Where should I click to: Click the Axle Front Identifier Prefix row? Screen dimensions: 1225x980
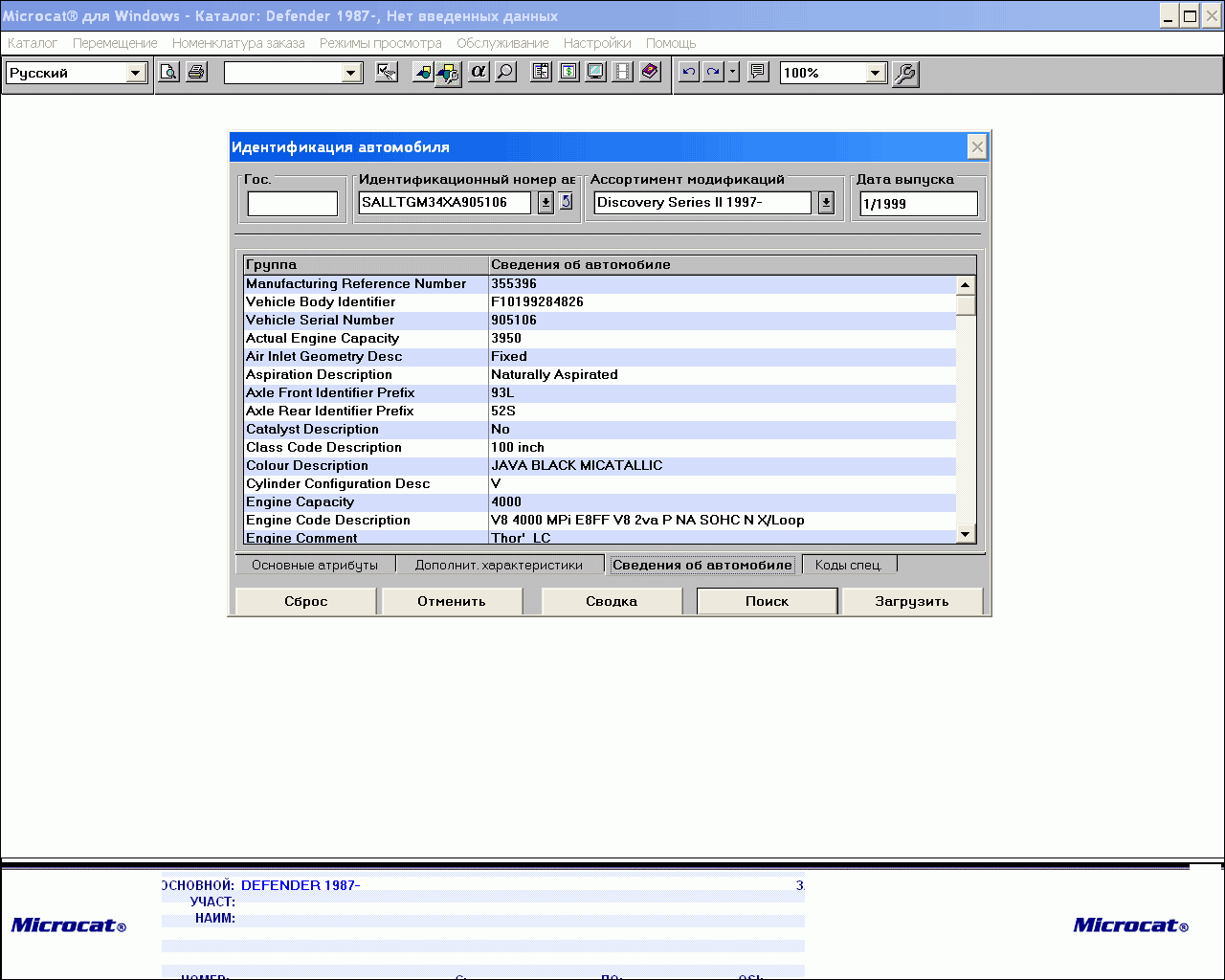coord(600,392)
